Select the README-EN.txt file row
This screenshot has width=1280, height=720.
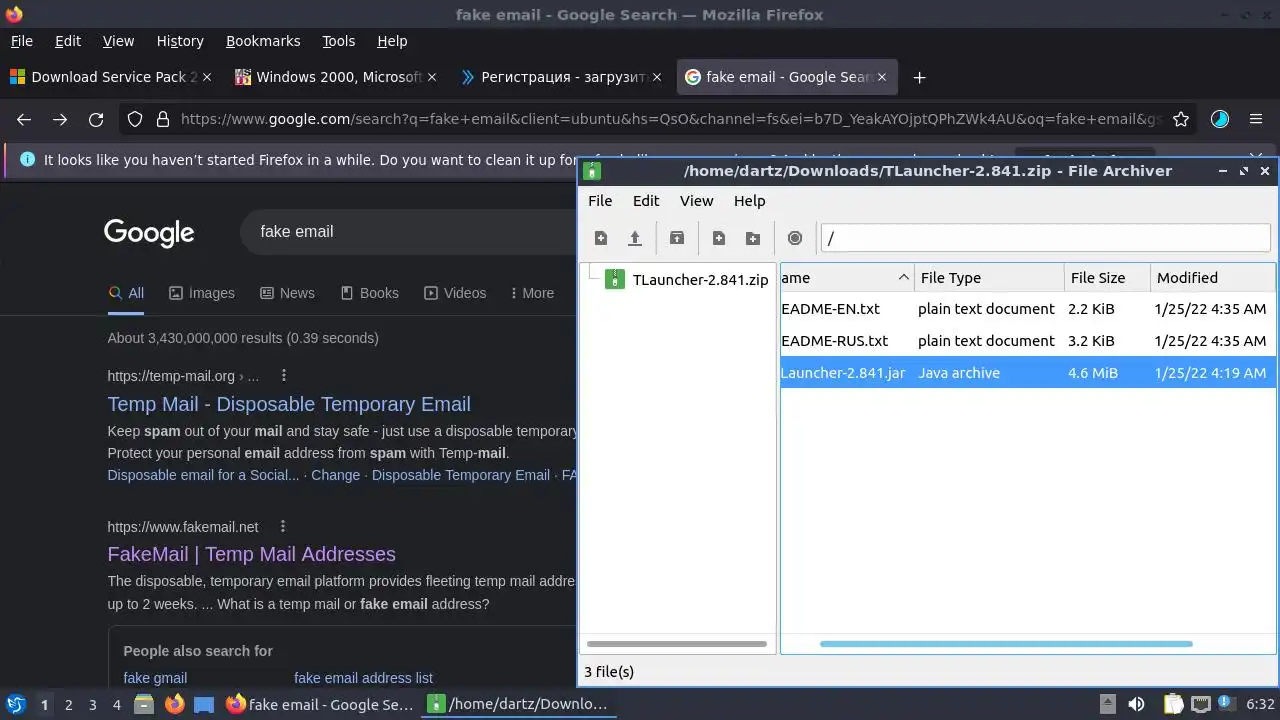(1027, 309)
